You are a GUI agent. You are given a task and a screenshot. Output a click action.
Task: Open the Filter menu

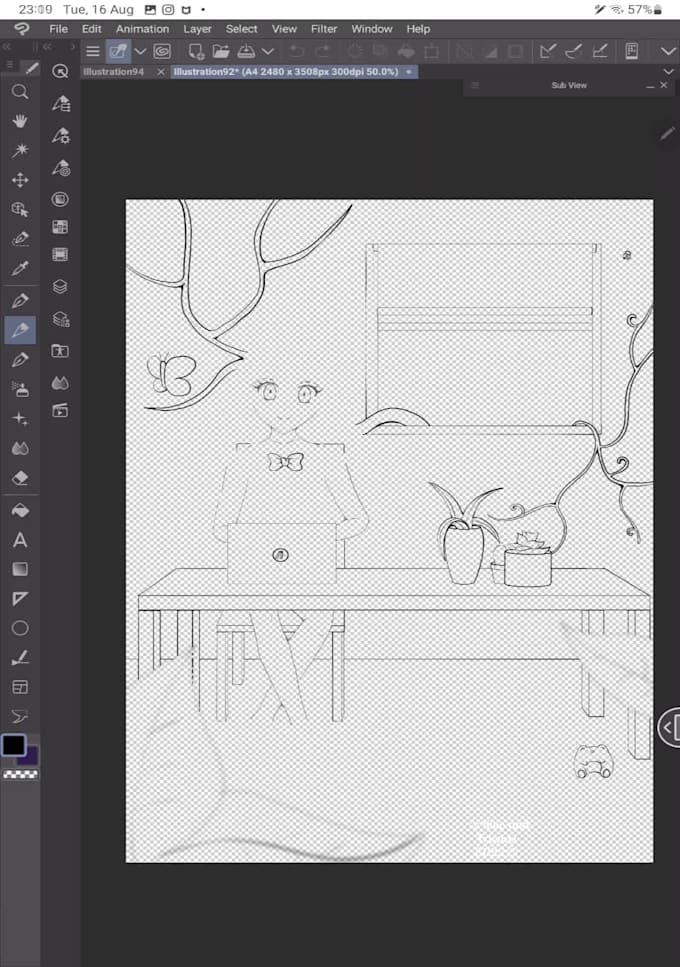click(324, 29)
